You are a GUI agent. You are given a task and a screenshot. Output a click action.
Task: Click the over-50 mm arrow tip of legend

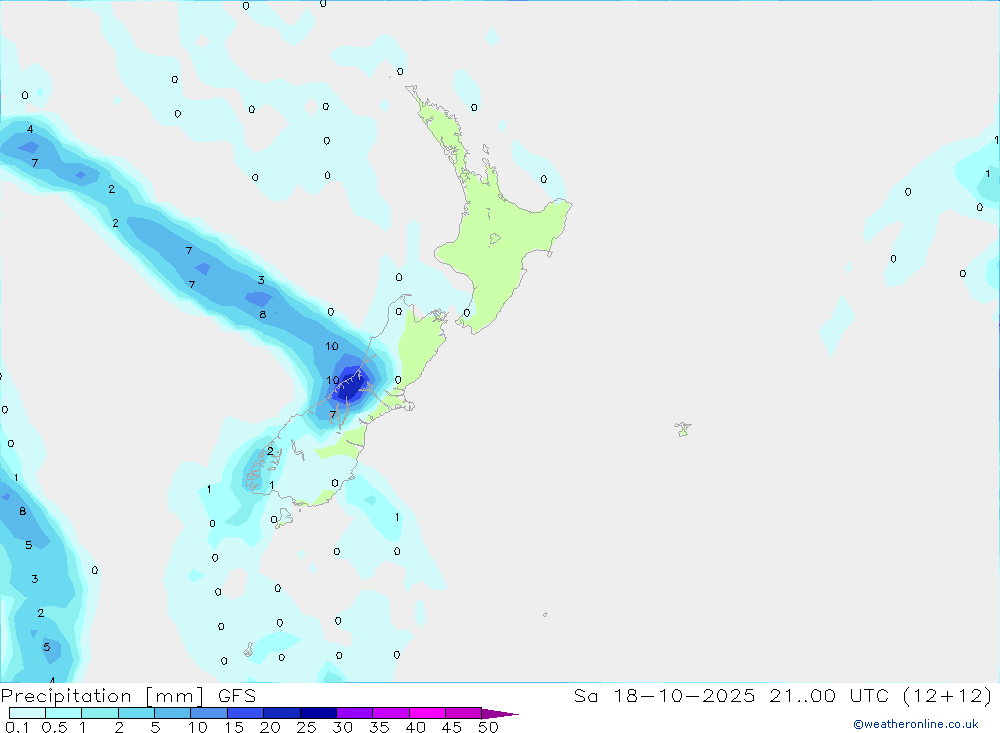[x=500, y=714]
